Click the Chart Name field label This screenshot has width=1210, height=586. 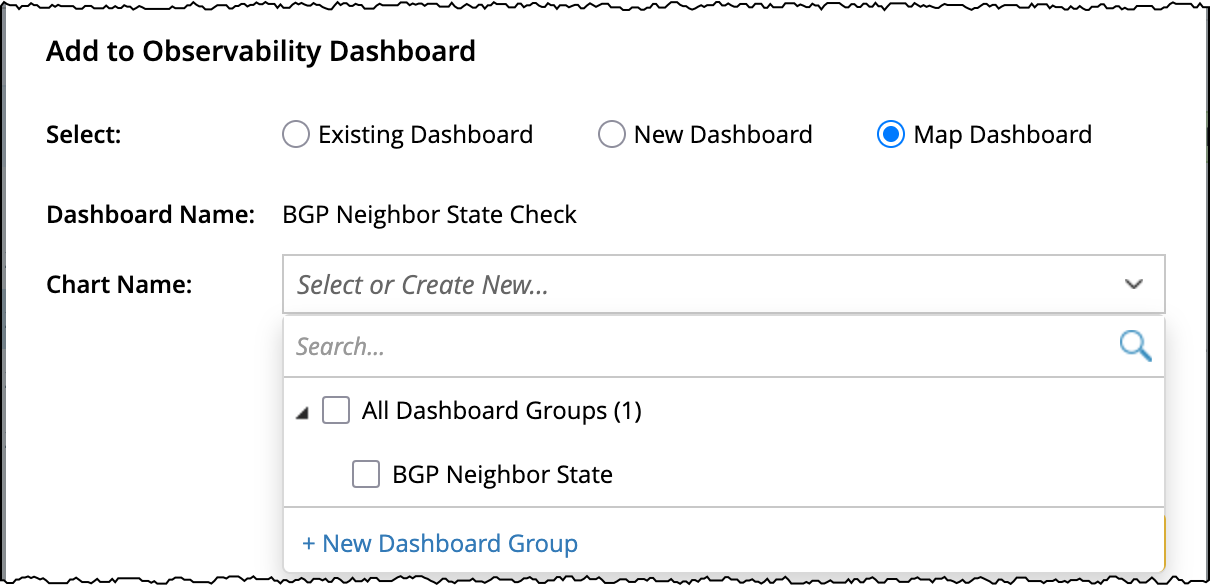coord(119,285)
